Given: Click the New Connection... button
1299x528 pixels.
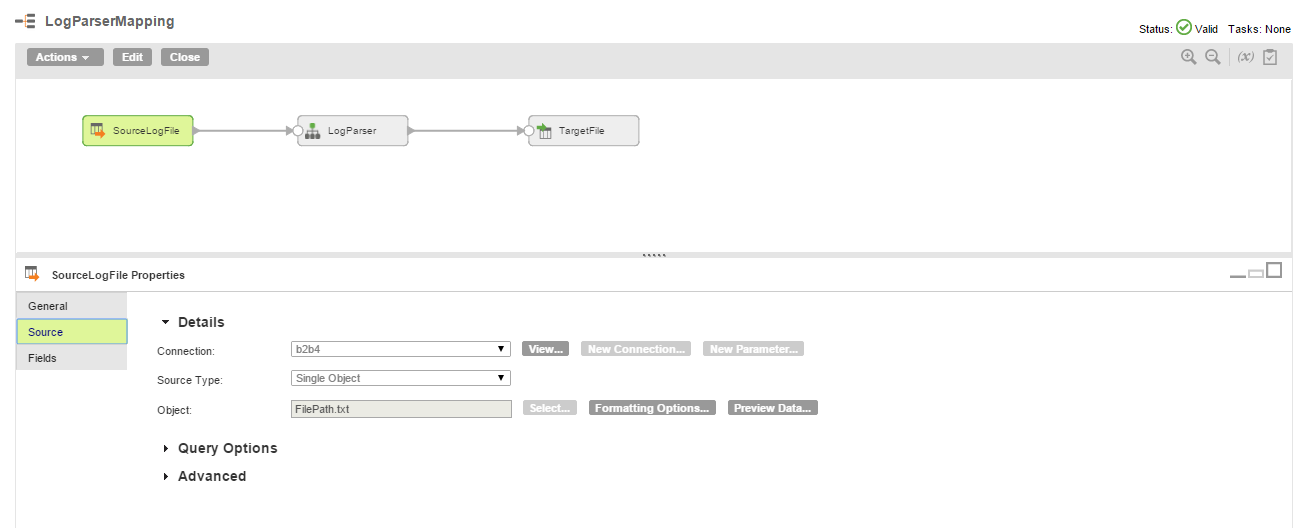Looking at the screenshot, I should coord(637,349).
